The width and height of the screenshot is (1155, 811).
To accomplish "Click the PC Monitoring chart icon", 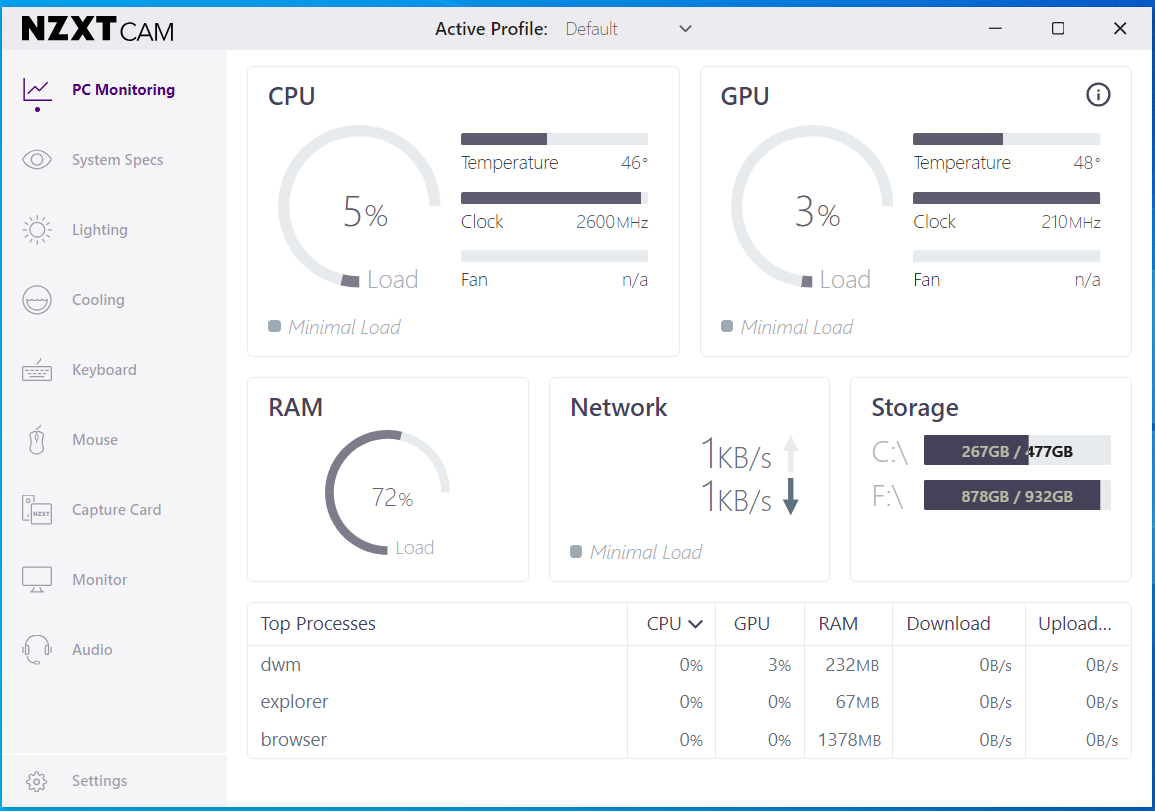I will [37, 90].
